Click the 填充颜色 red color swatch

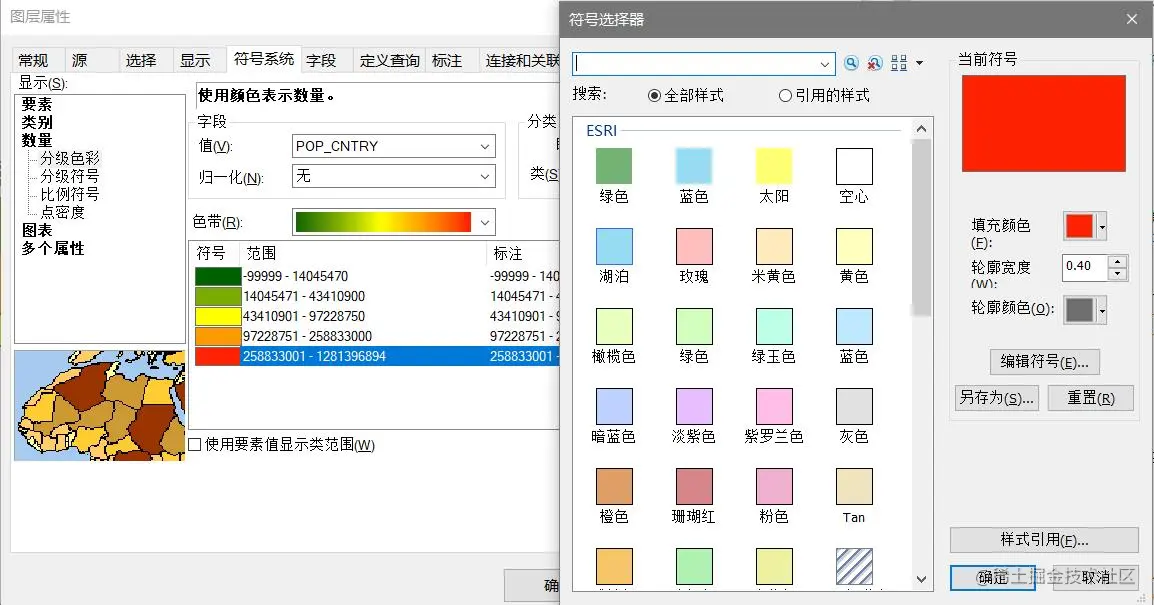(x=1079, y=227)
